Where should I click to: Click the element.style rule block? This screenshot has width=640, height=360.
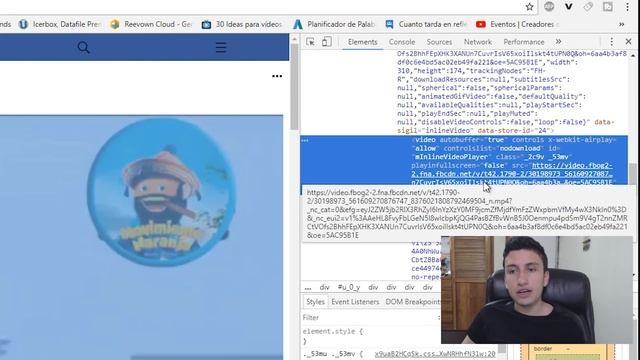pos(333,336)
